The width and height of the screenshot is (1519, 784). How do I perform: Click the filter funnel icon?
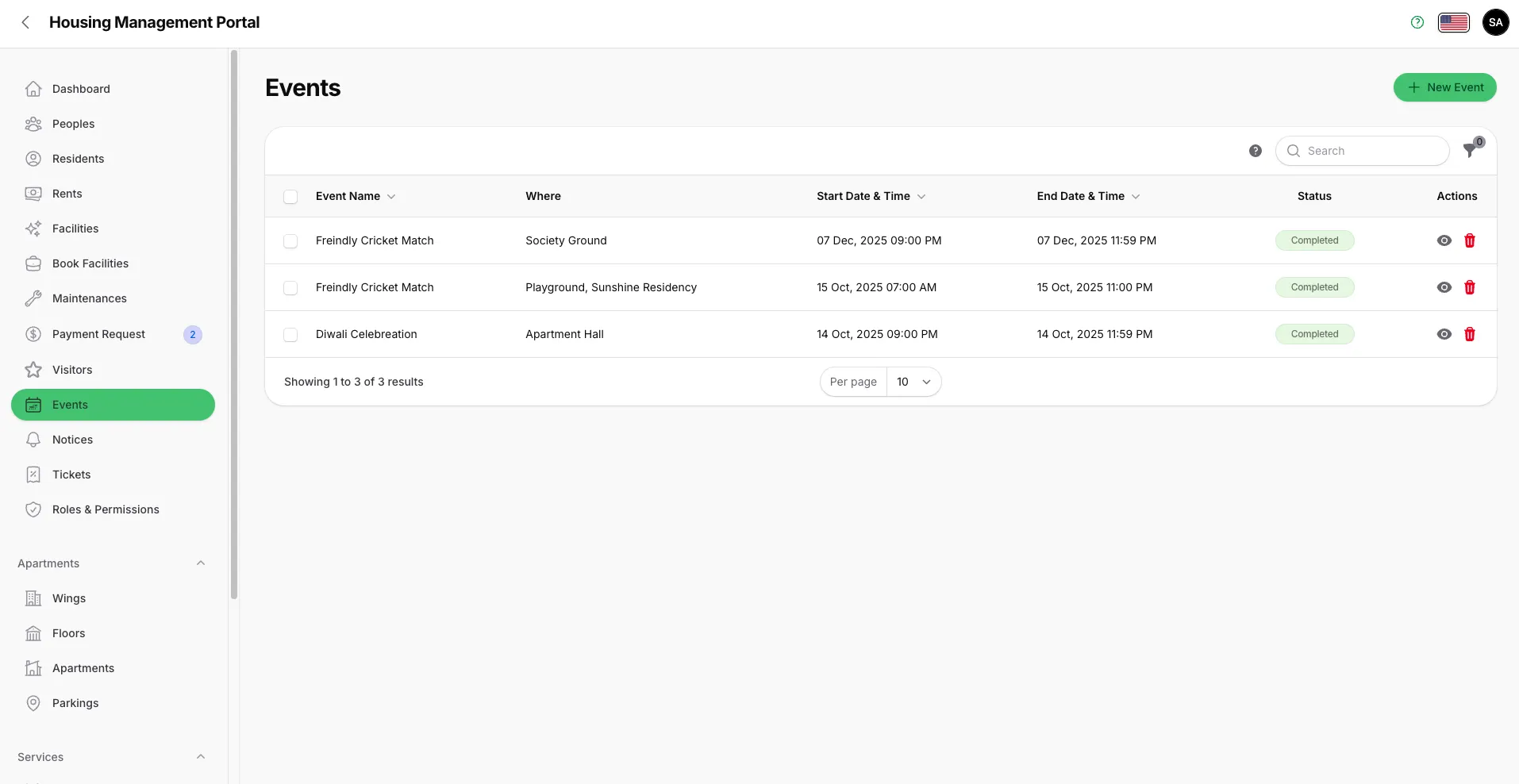(1470, 151)
